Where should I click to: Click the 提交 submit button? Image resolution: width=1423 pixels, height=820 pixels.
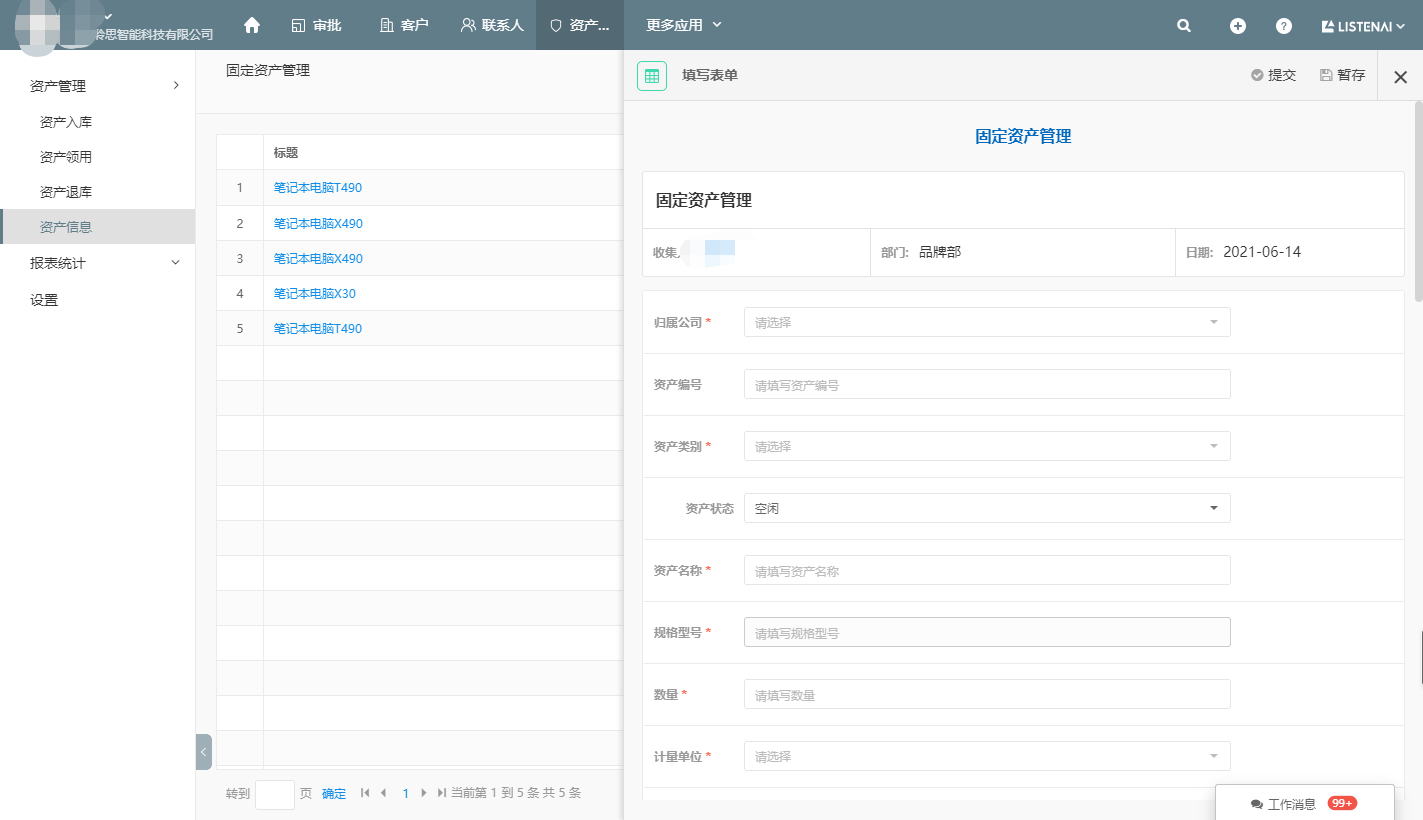tap(1273, 75)
